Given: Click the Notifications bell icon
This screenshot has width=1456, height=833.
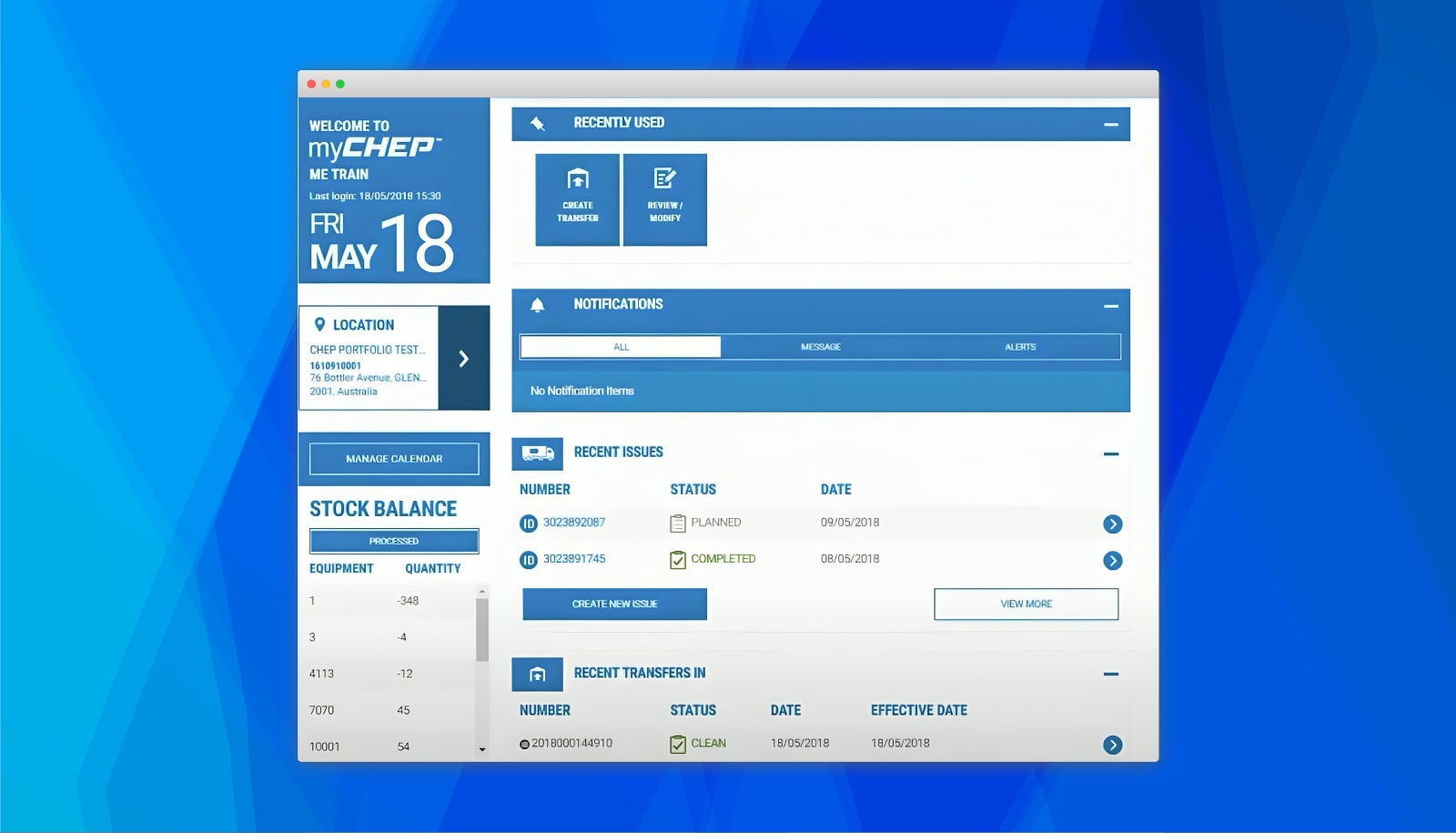Looking at the screenshot, I should [538, 306].
